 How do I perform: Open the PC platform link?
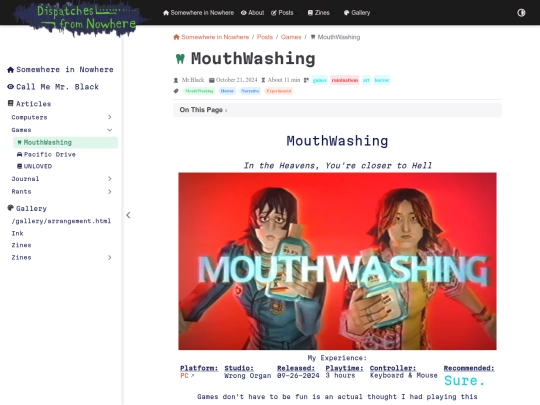187,376
